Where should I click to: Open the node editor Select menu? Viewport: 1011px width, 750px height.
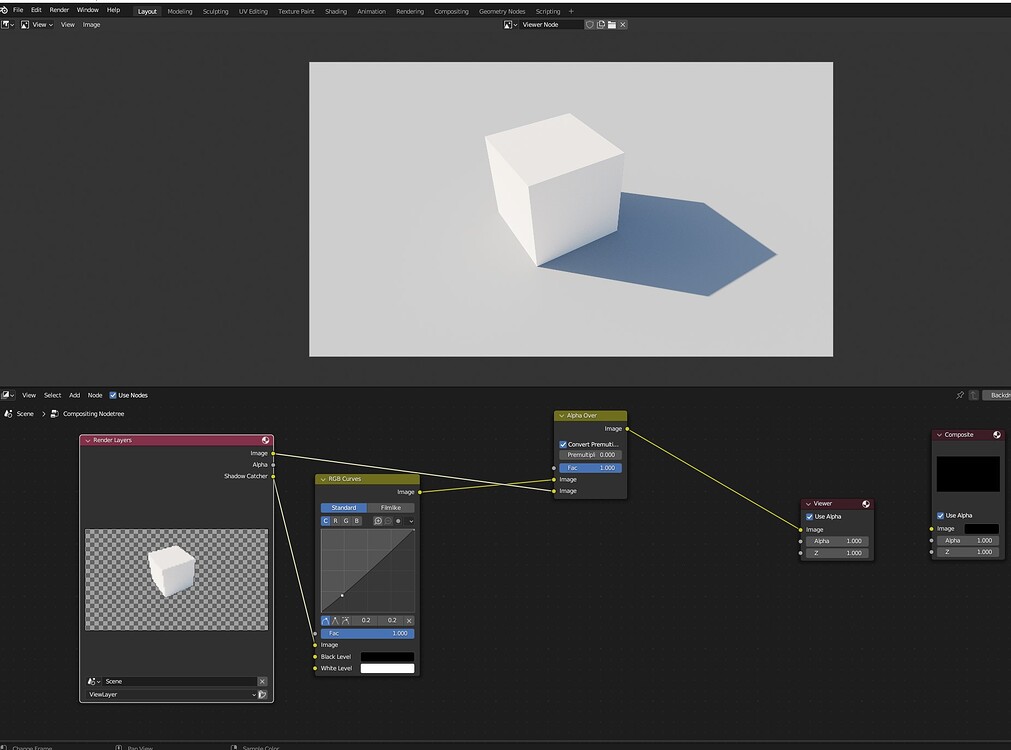point(52,395)
